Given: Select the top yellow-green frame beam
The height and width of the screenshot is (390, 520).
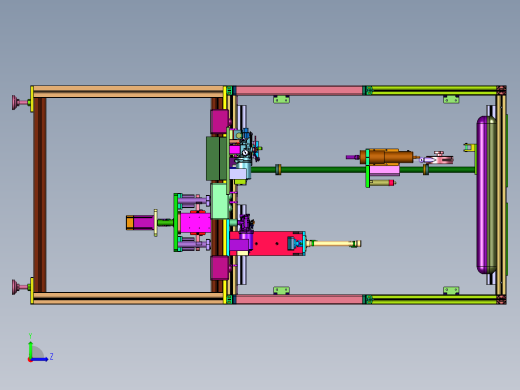Looking at the screenshot, I should click(434, 90).
